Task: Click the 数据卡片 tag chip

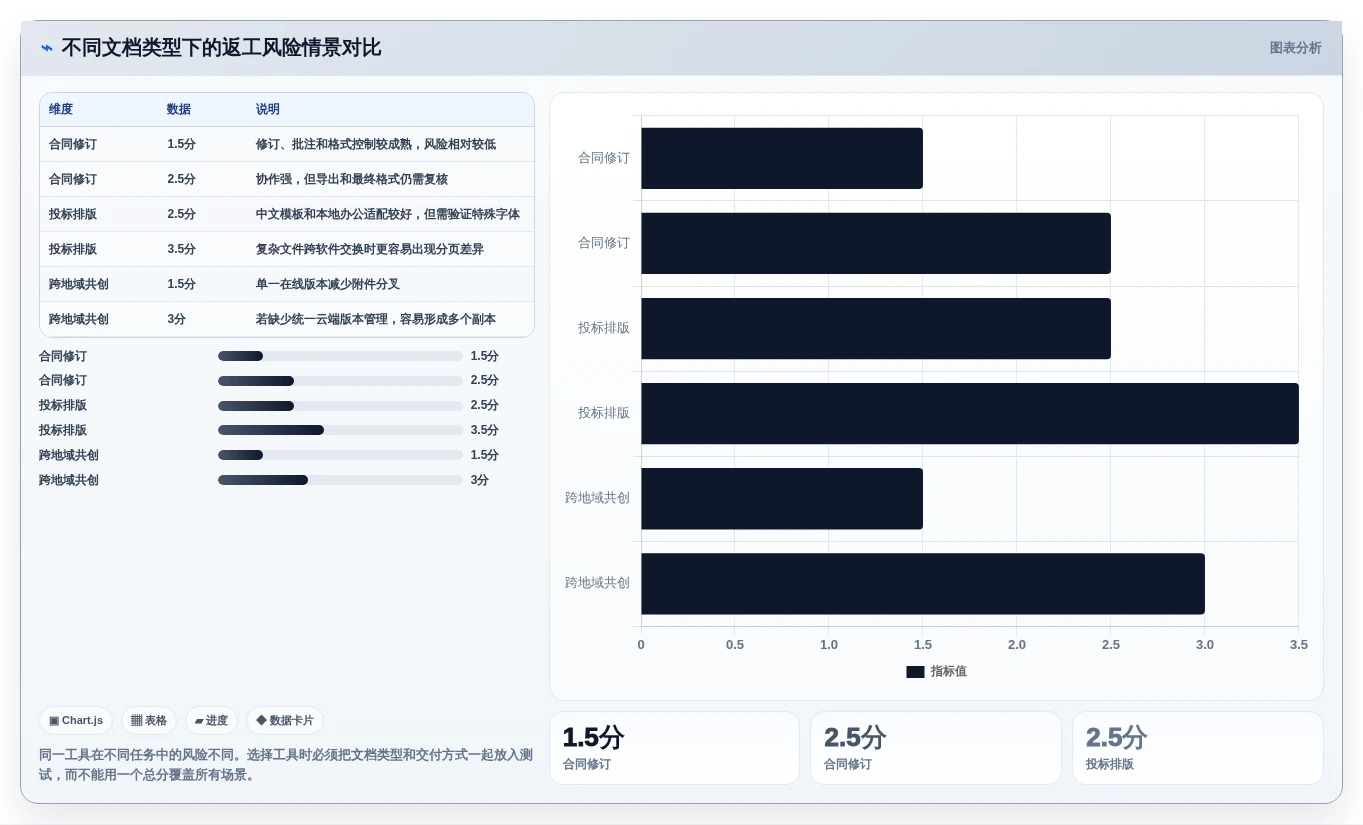Action: tap(285, 720)
